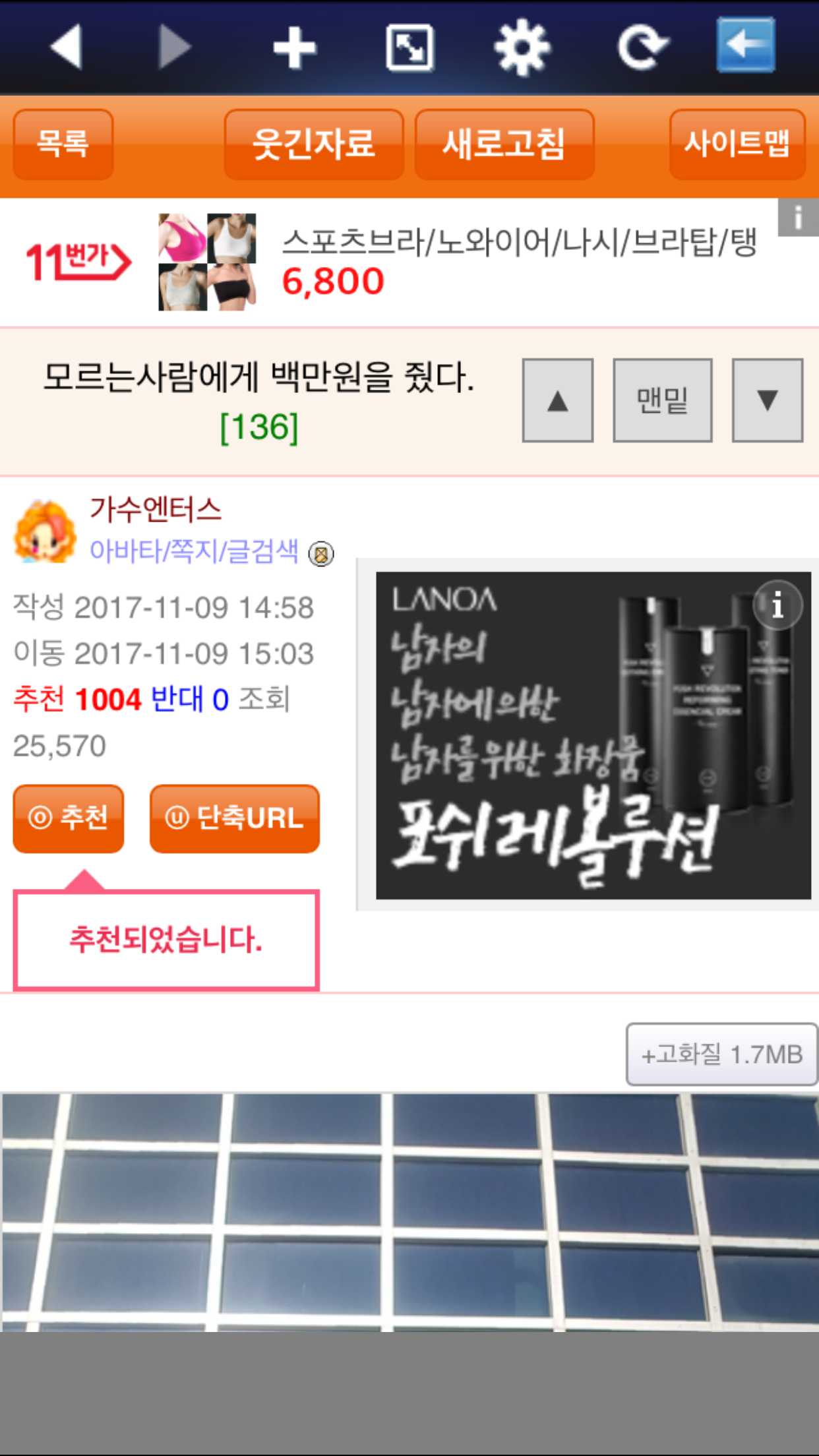
Task: Tap the blue back-arrow exit icon
Action: (746, 45)
